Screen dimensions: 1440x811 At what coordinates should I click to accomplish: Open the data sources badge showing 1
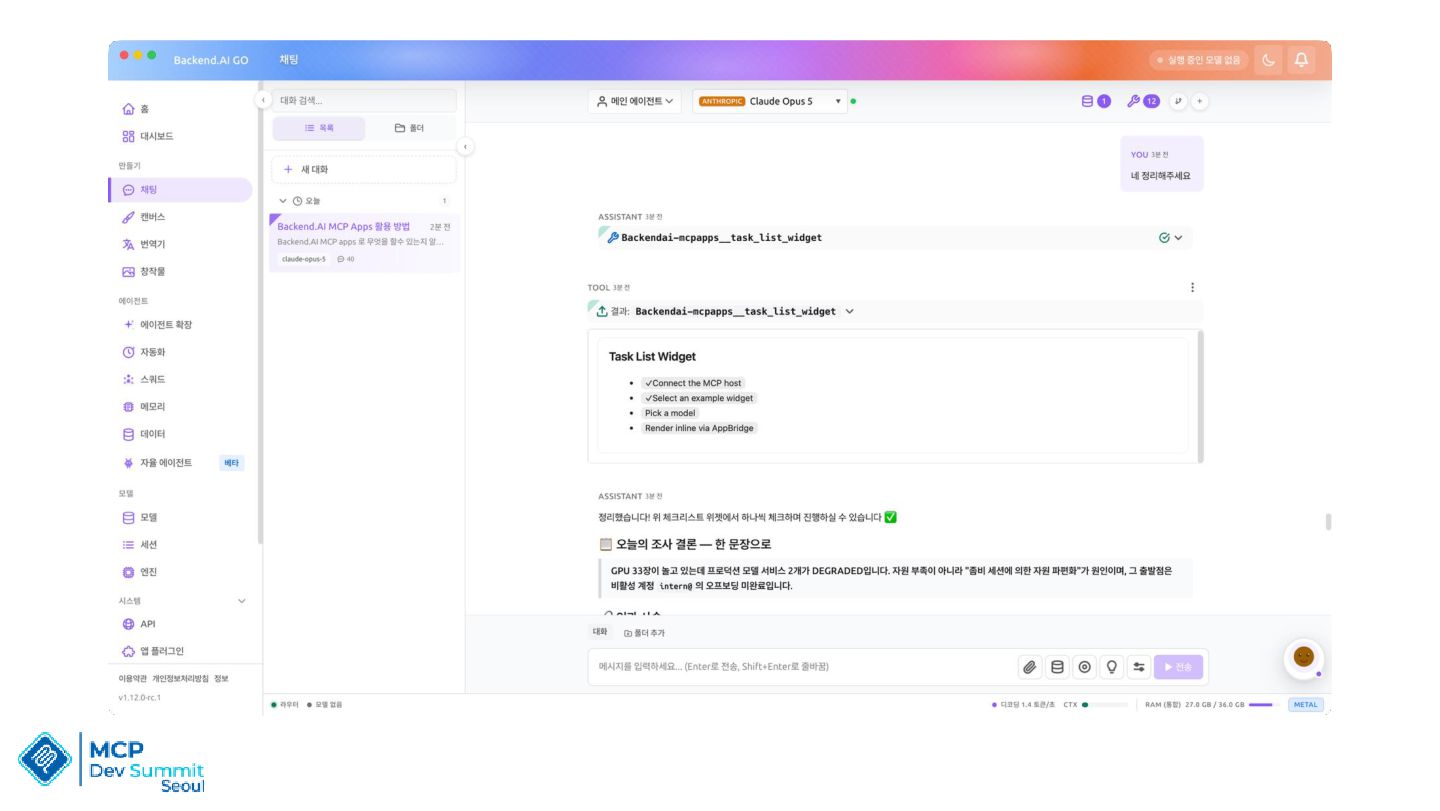click(x=1096, y=101)
